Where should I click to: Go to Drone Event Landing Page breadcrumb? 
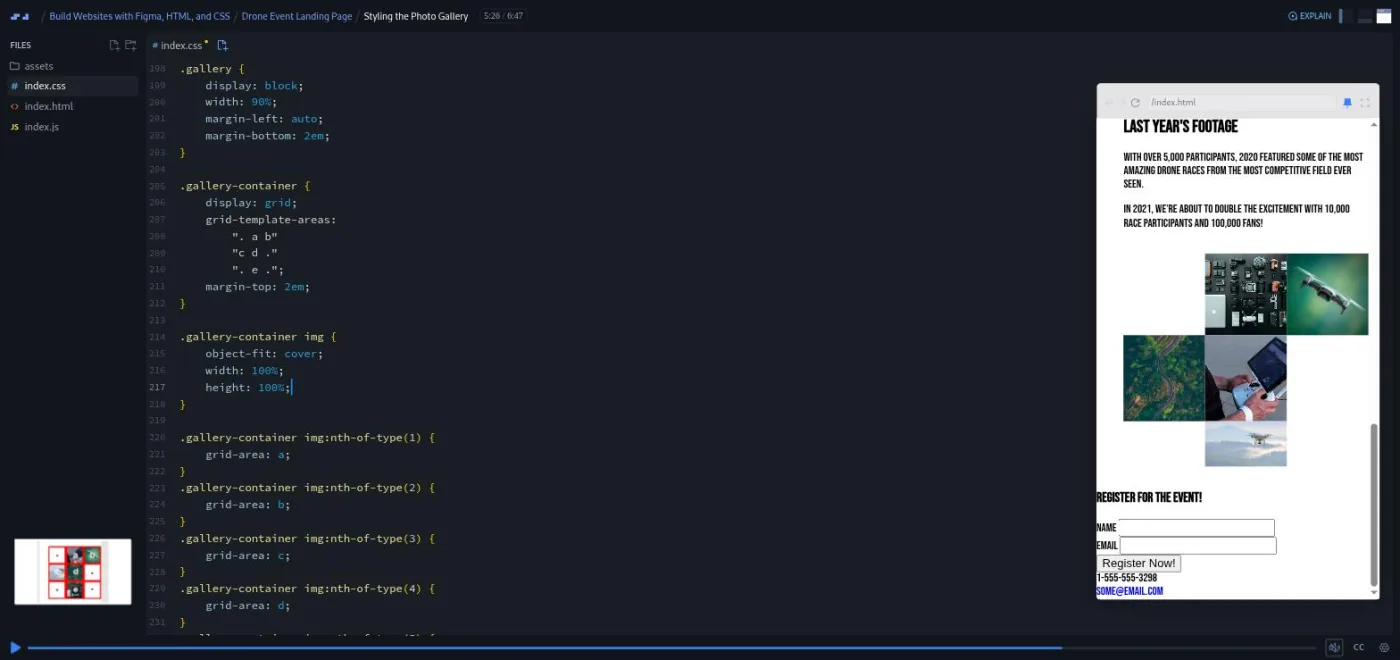(296, 16)
